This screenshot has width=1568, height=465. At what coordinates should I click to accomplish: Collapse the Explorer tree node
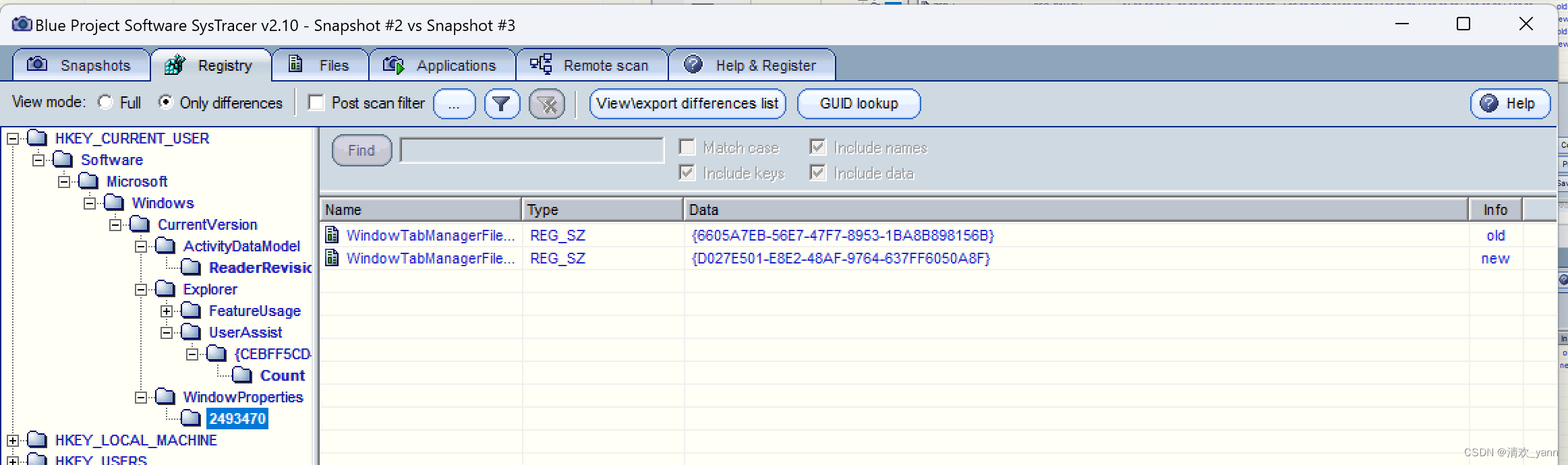[141, 290]
